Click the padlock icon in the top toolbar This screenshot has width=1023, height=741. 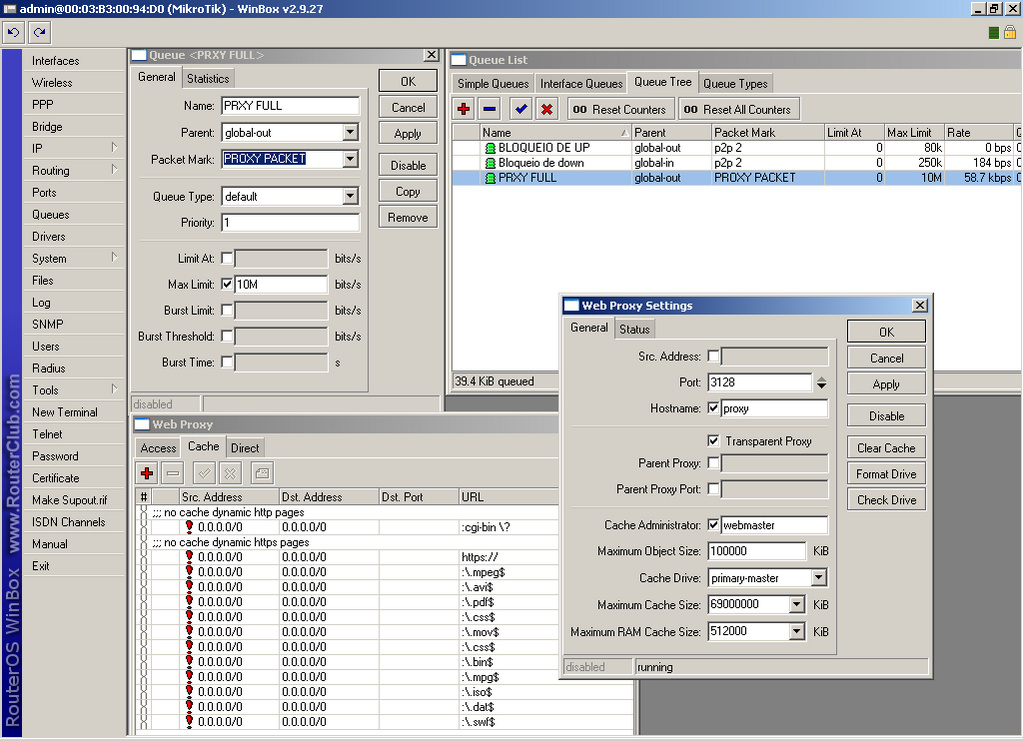click(x=1010, y=32)
